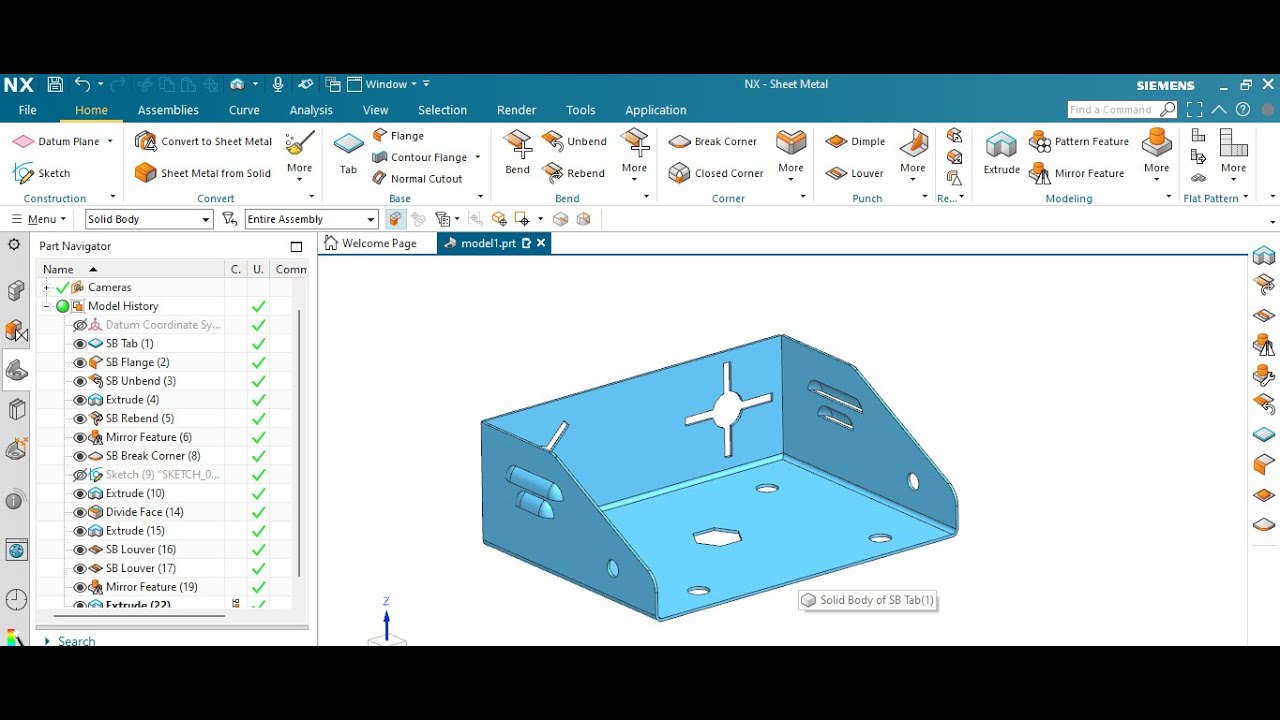
Task: Open More in the Convert group
Action: click(x=300, y=154)
